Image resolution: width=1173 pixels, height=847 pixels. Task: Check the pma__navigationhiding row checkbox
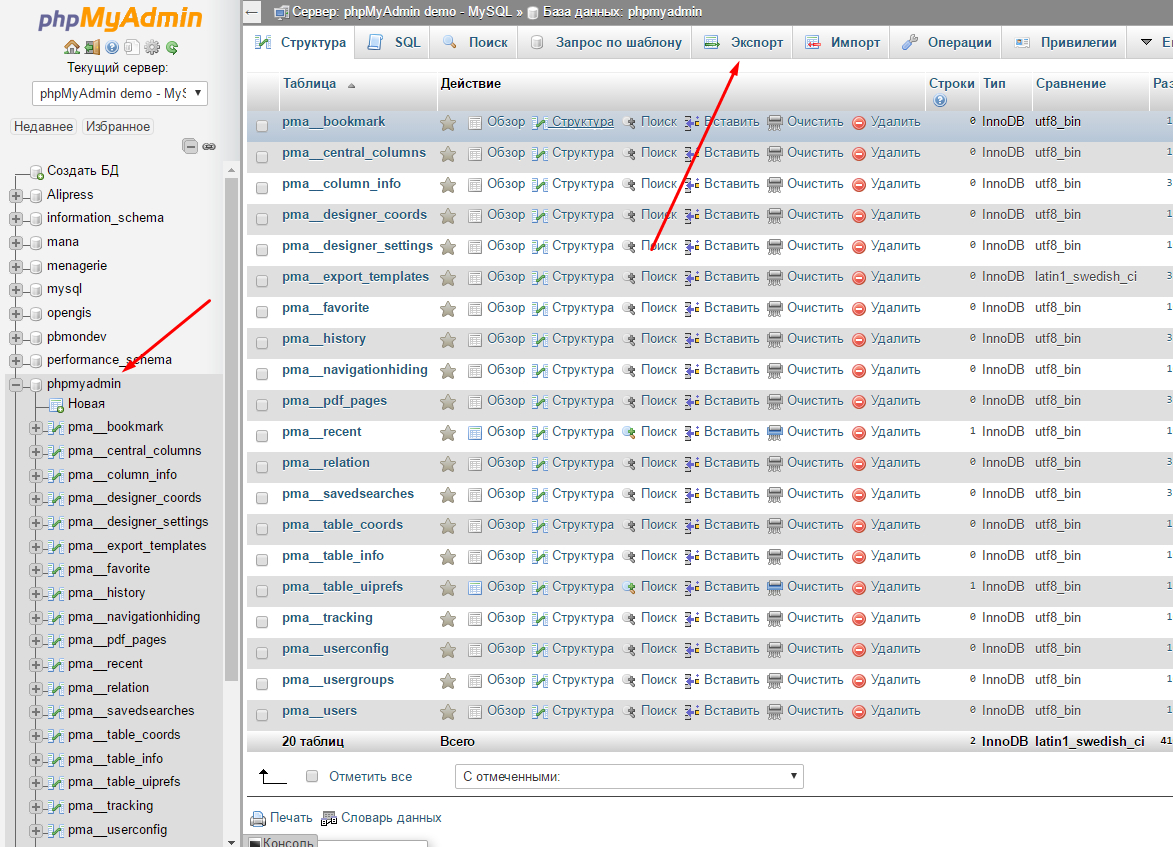coord(262,373)
